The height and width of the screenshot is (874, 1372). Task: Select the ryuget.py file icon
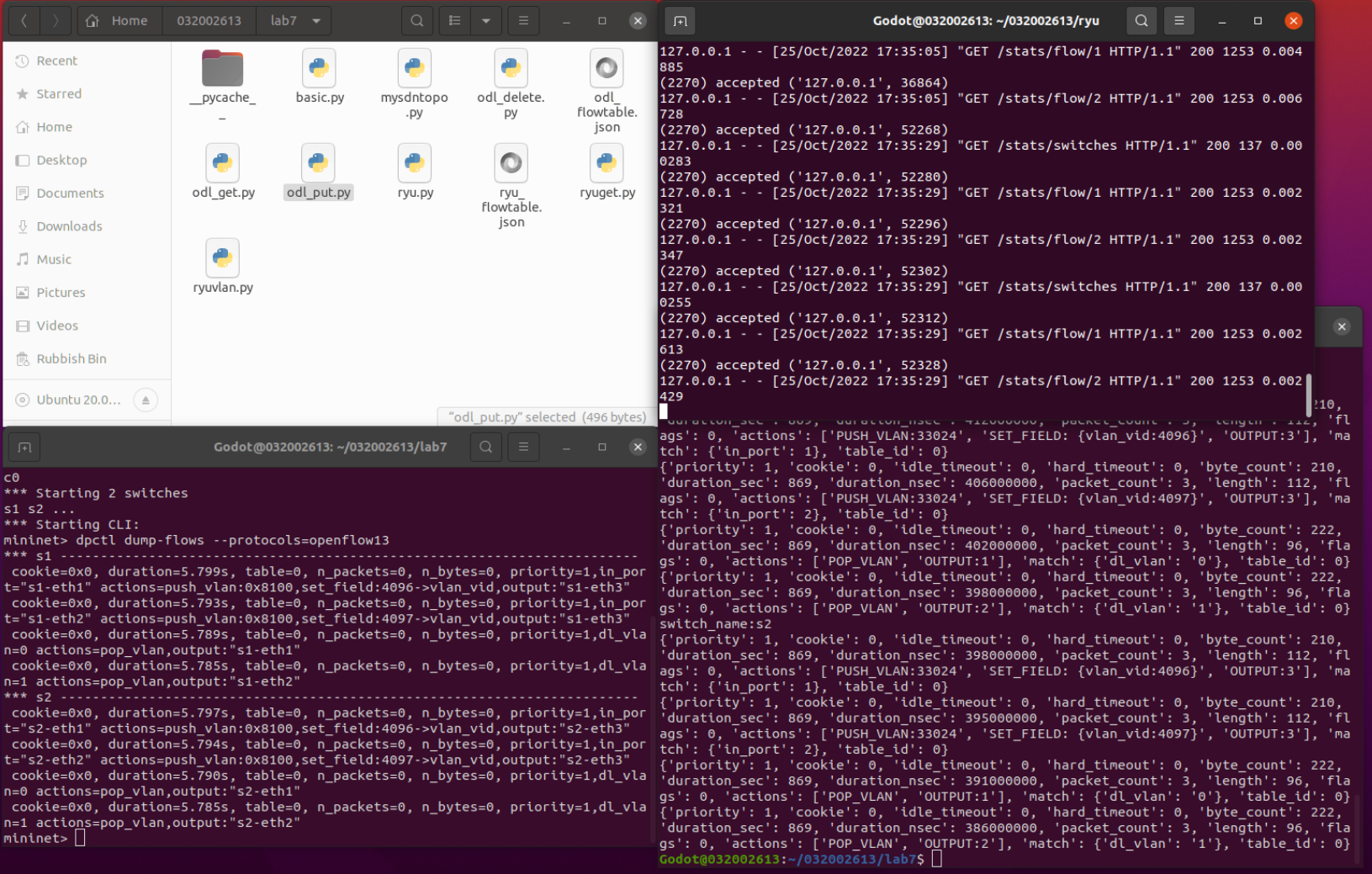pos(607,163)
